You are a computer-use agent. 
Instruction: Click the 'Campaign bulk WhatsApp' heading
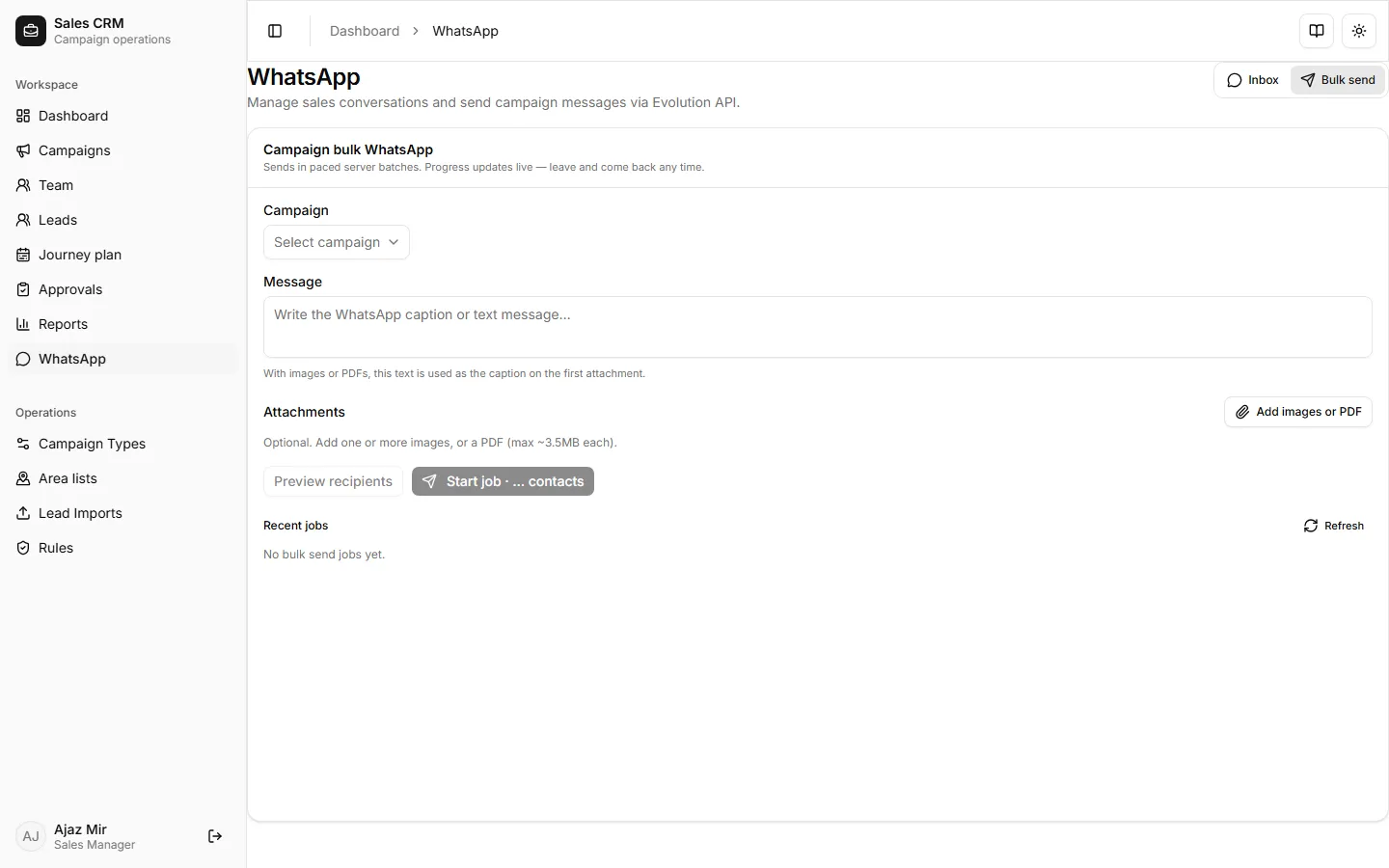point(348,149)
